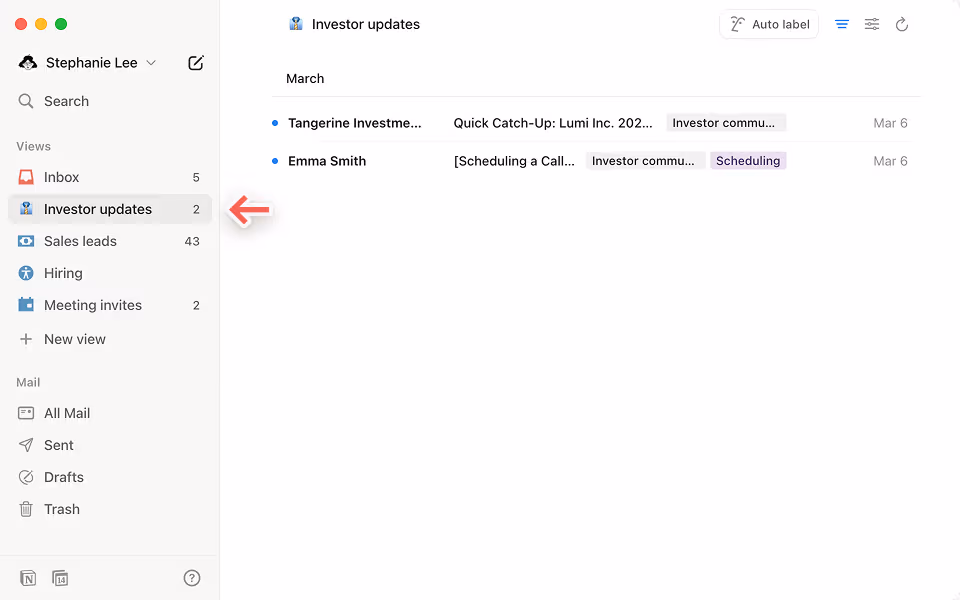Open Notion Calendar from the sidebar footer

(60, 578)
